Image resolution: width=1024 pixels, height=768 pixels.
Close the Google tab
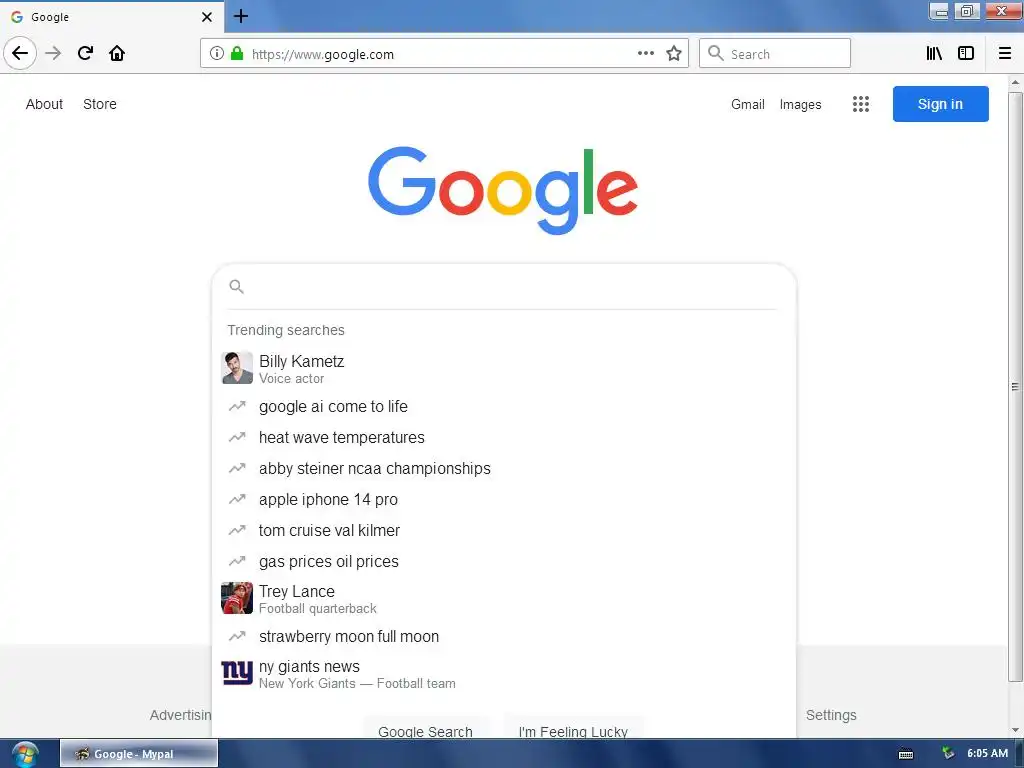point(207,17)
